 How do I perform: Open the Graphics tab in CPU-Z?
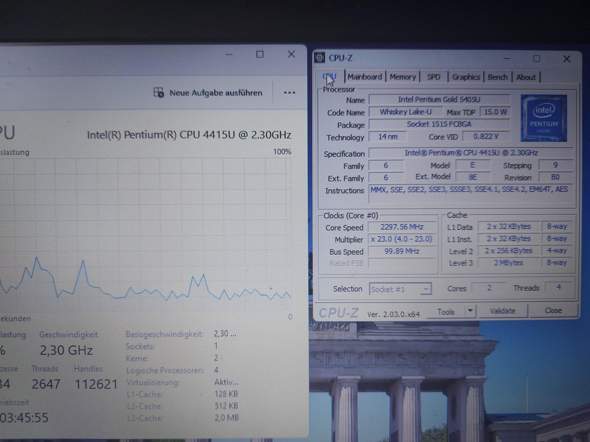coord(466,77)
